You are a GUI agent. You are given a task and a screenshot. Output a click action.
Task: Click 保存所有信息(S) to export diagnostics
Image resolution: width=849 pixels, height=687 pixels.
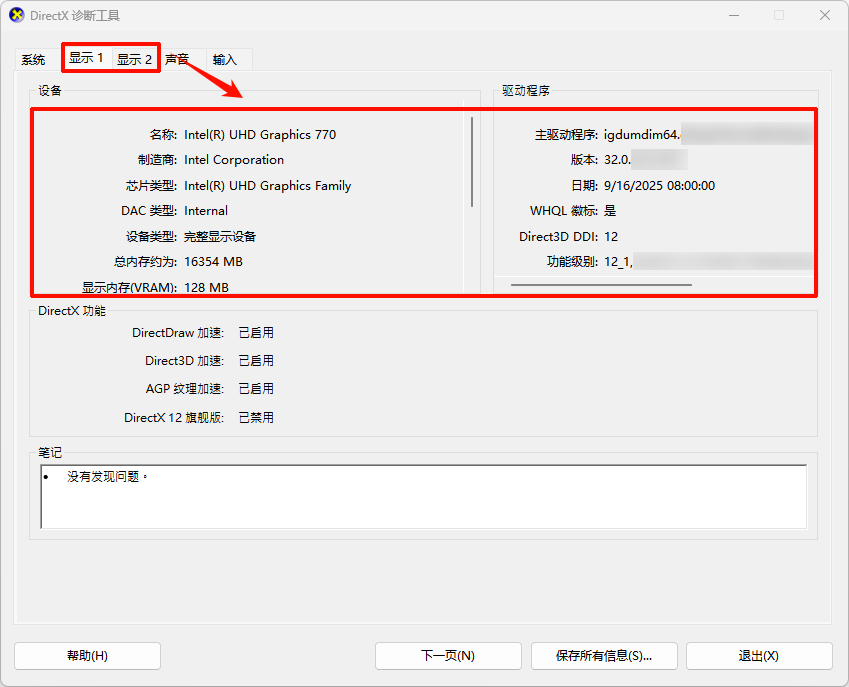pyautogui.click(x=604, y=655)
